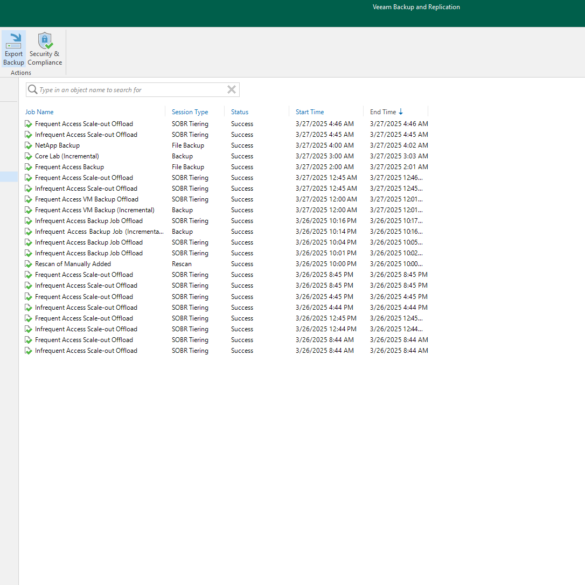Viewport: 585px width, 585px height.
Task: Select NetApp Backup job name
Action: click(57, 146)
